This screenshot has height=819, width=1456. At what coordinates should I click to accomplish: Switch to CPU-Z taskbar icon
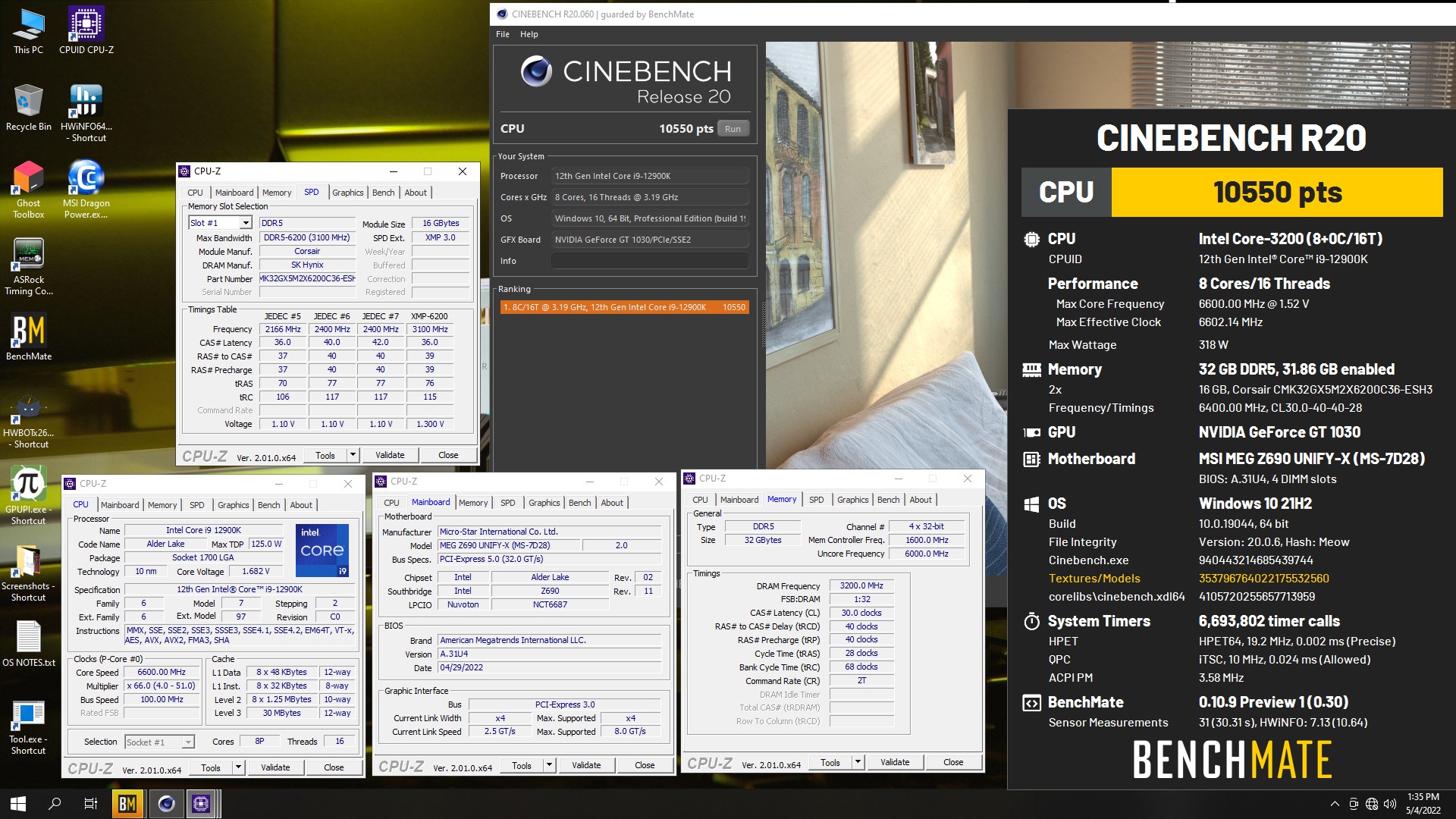pyautogui.click(x=202, y=804)
